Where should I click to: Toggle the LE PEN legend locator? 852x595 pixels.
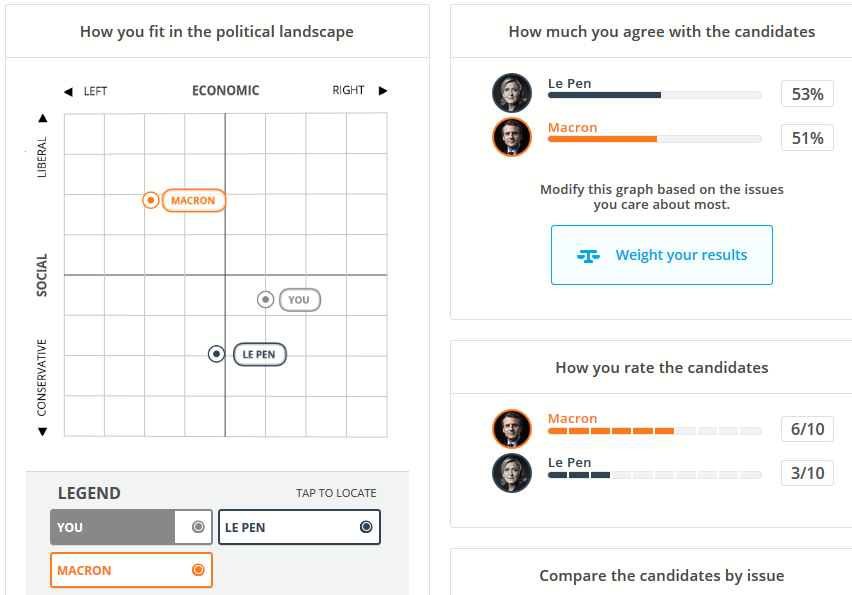[299, 527]
